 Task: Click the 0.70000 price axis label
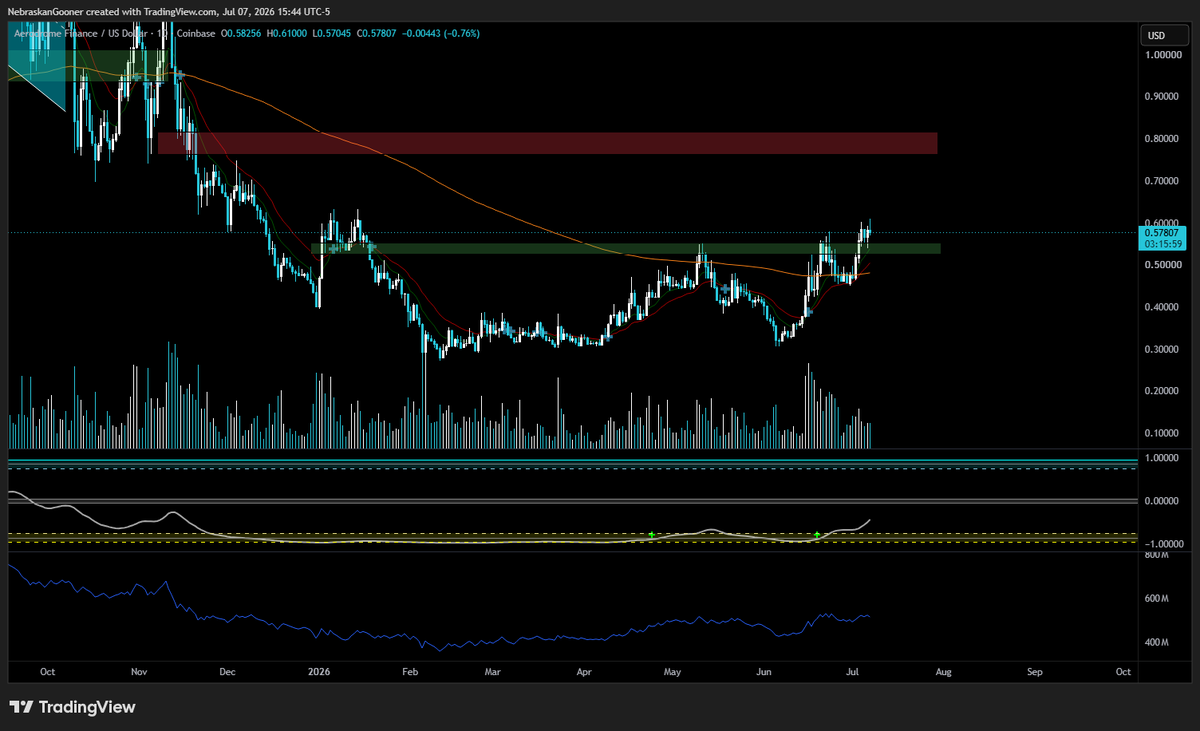pos(1161,181)
